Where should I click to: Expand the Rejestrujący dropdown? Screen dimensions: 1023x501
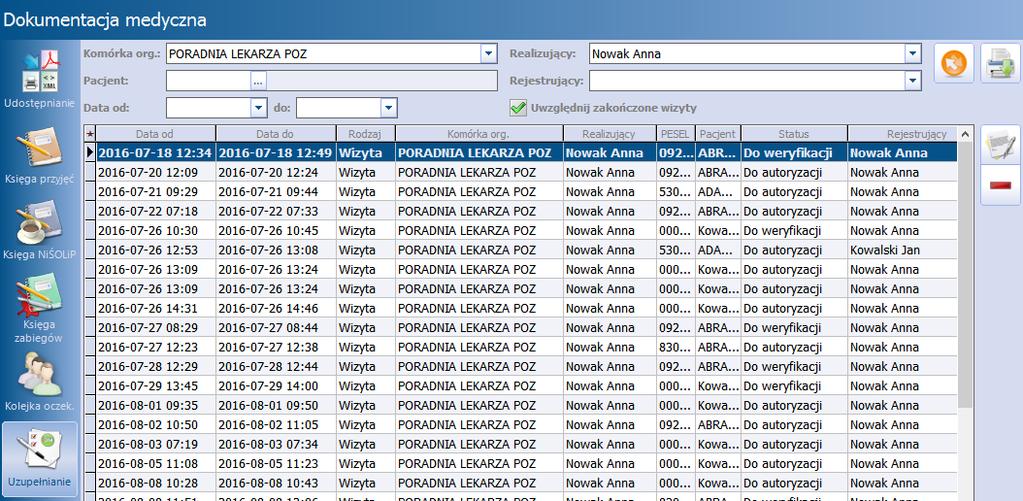click(x=913, y=81)
